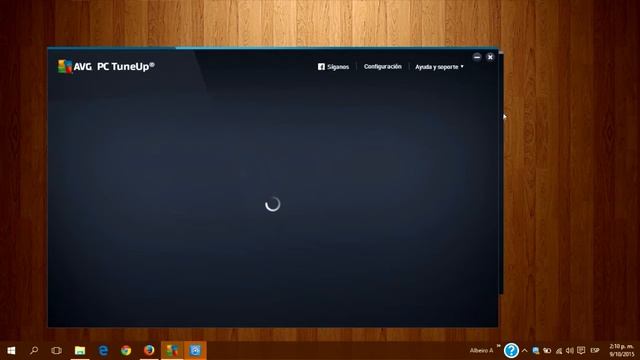Close the AVG PC TuneUp window
This screenshot has width=640, height=360.
click(x=490, y=57)
